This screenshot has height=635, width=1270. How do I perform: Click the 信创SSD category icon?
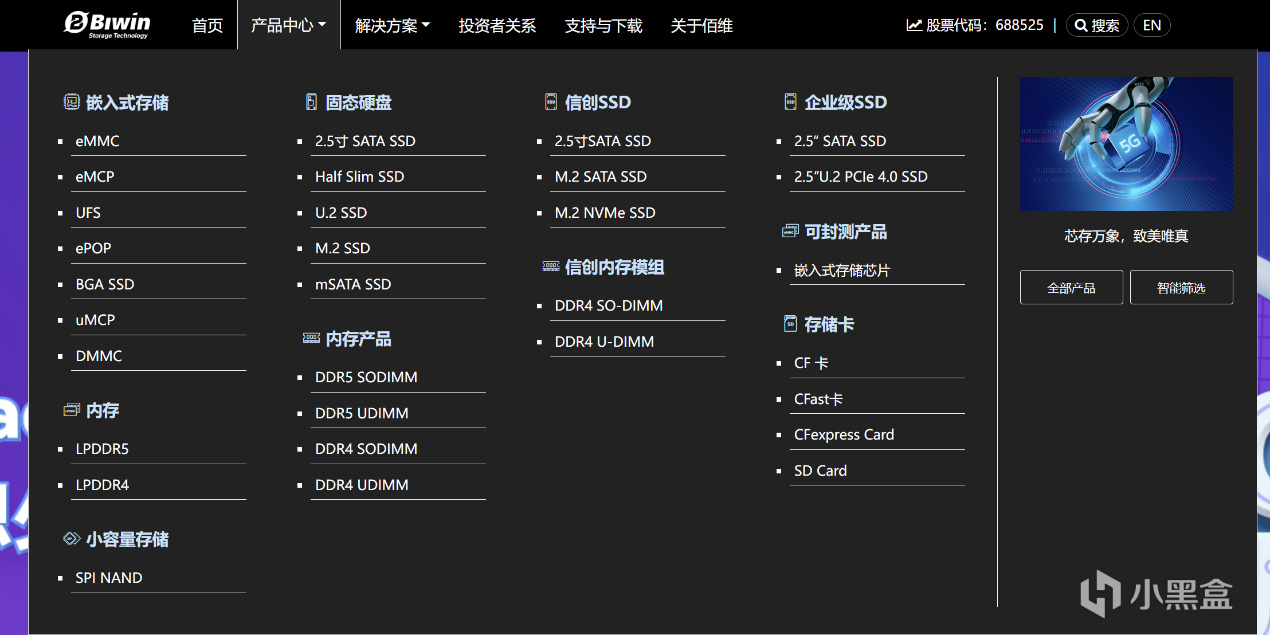pyautogui.click(x=551, y=102)
